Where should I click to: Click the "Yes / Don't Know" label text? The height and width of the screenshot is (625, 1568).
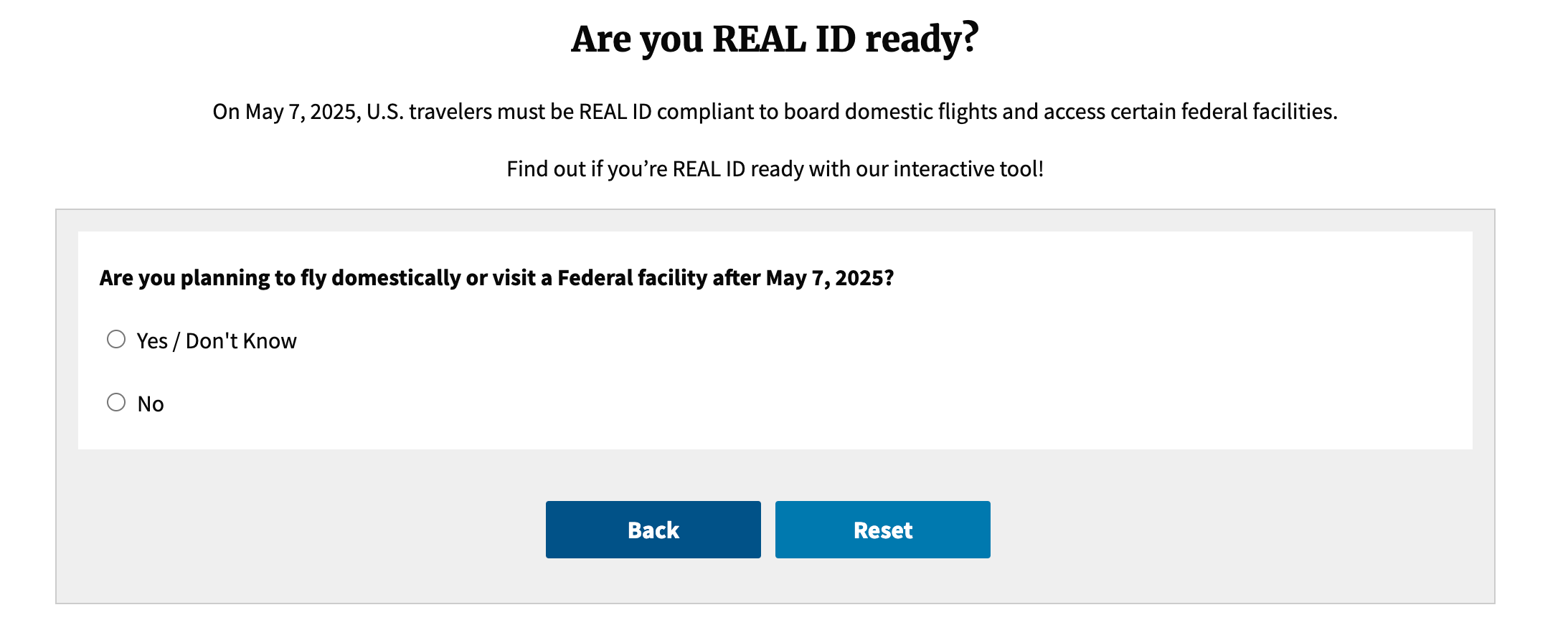(215, 340)
